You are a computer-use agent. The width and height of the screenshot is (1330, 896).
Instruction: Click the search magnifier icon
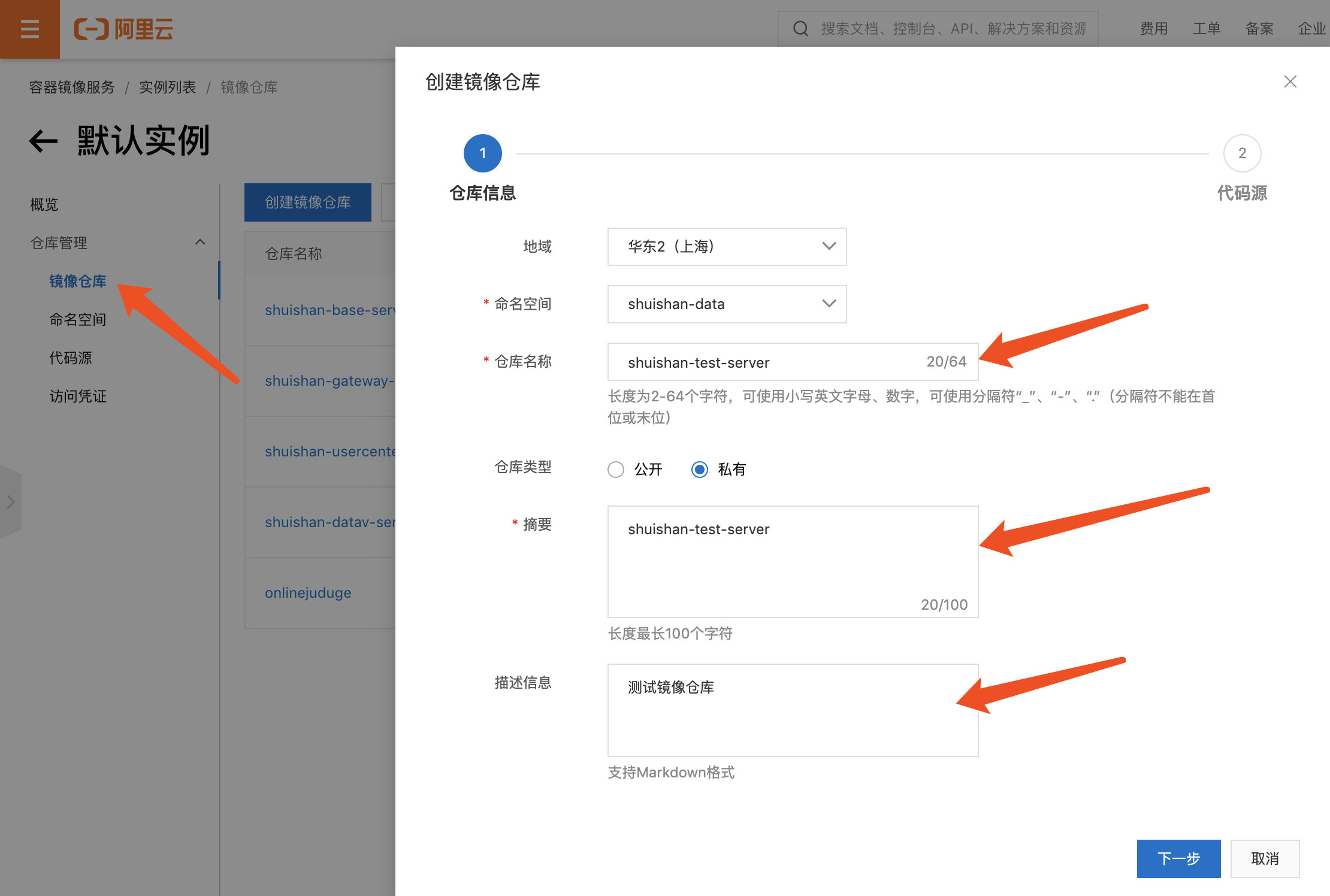pos(800,29)
